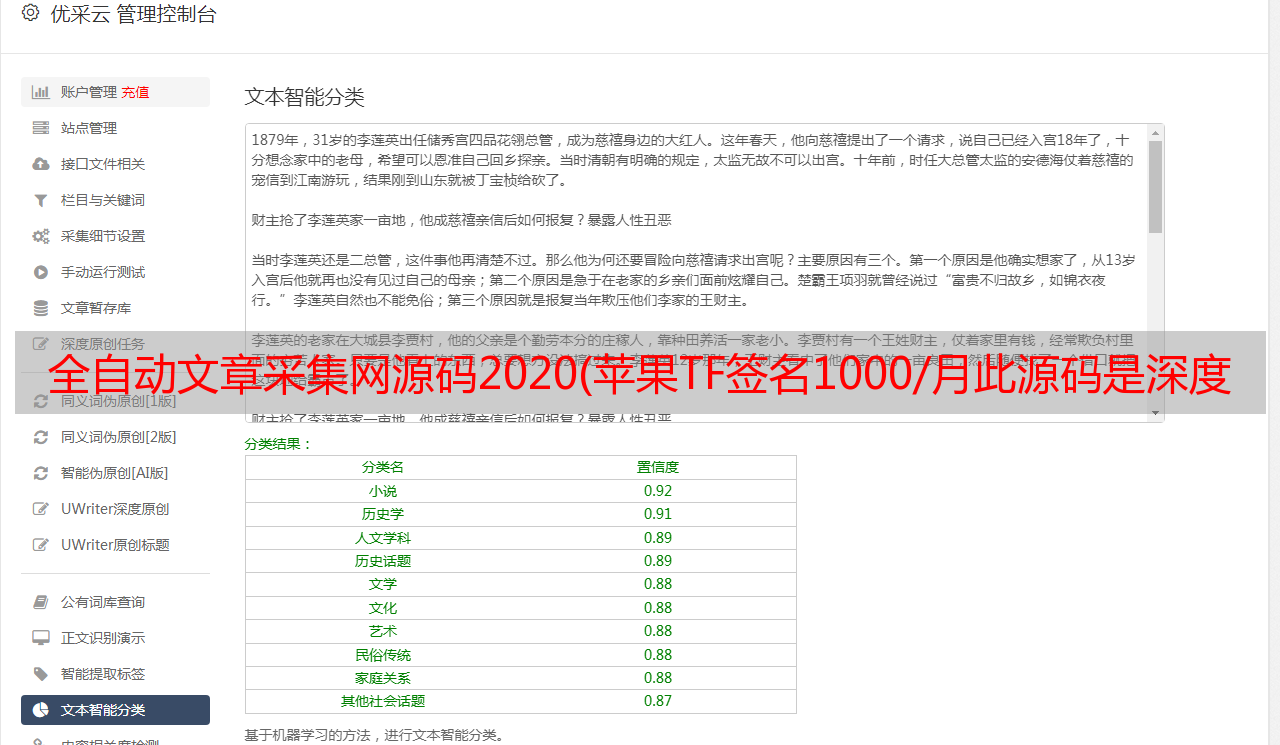
Task: Click the bar chart icon for 账户管理
Action: pyautogui.click(x=41, y=92)
